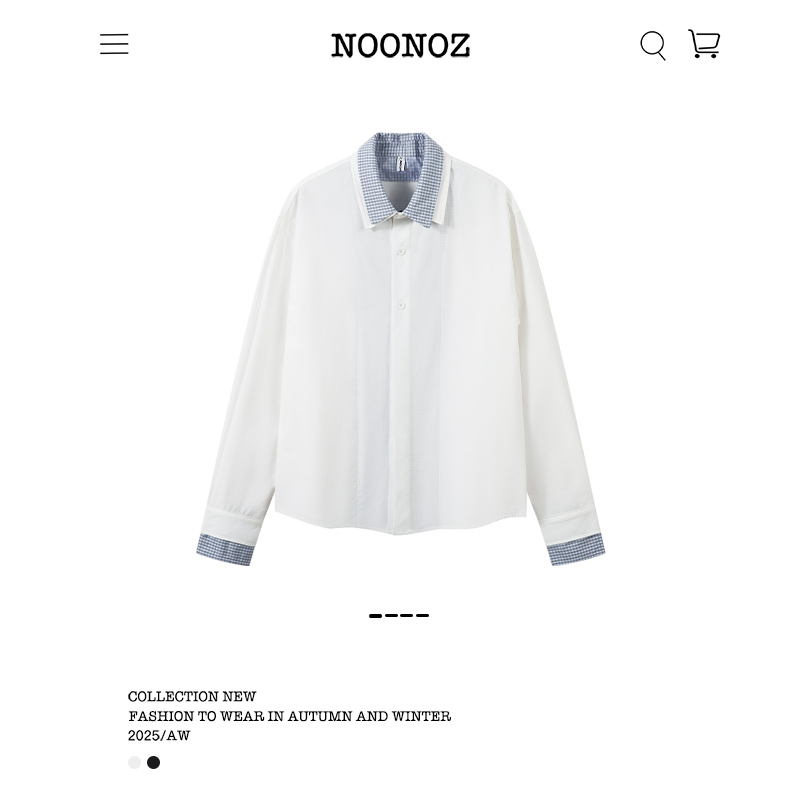This screenshot has height=800, width=800.
Task: Jump to the third carousel slide indicator
Action: (407, 616)
